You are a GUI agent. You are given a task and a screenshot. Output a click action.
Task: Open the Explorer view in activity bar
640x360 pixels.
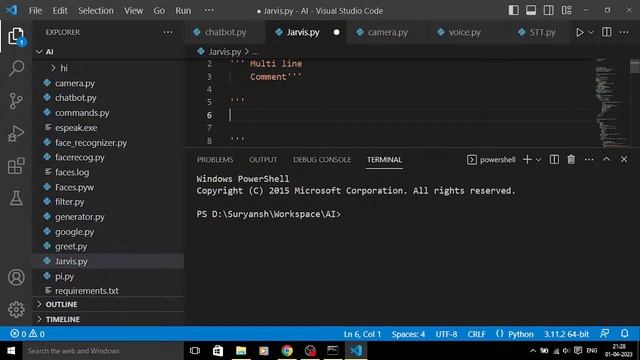pyautogui.click(x=16, y=37)
